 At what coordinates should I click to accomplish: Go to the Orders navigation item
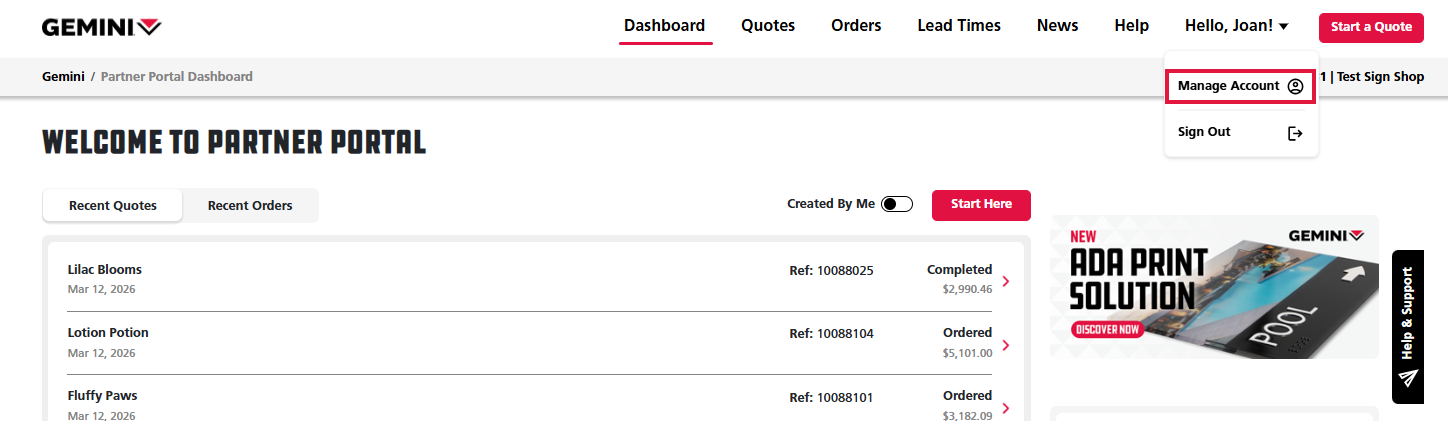pyautogui.click(x=856, y=26)
